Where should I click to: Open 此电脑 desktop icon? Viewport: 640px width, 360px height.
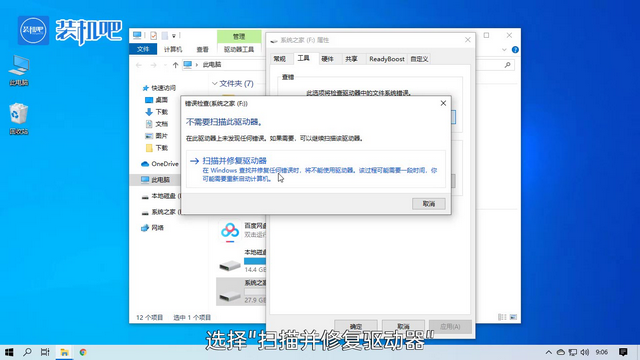click(19, 70)
